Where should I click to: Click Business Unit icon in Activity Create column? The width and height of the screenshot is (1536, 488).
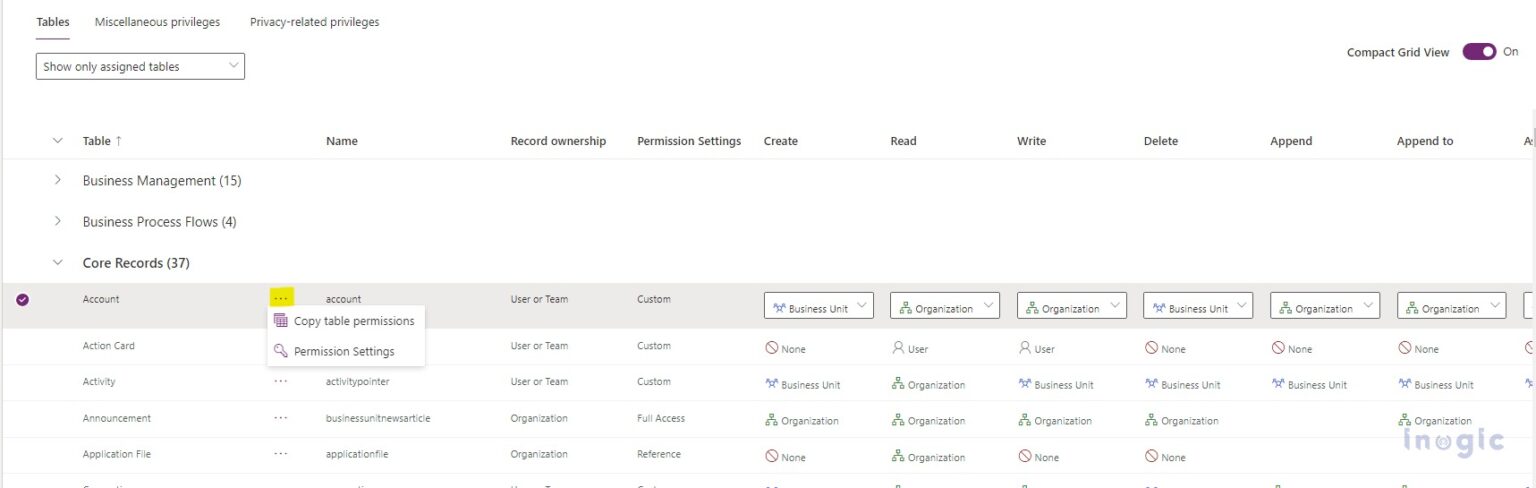tap(771, 384)
